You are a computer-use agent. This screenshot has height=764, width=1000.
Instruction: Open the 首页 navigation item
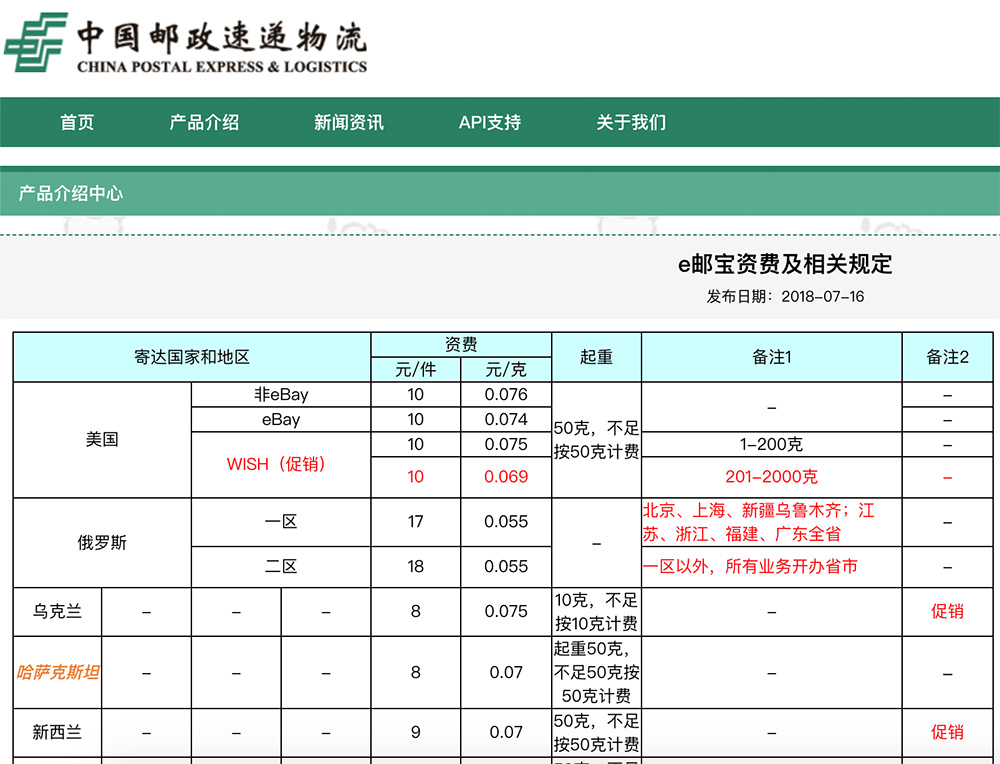coord(77,122)
